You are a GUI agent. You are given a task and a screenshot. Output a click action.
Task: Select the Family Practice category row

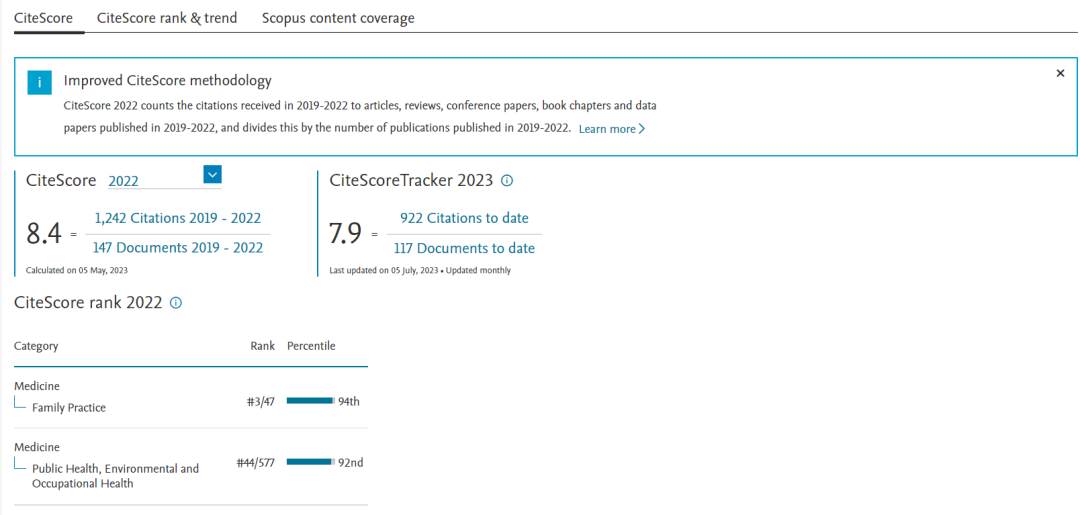pos(190,397)
